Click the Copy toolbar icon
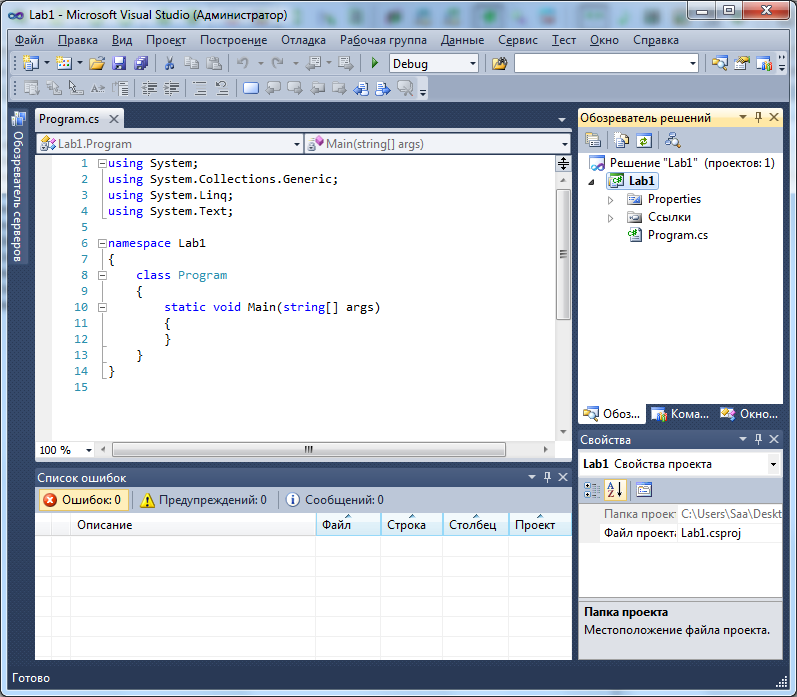This screenshot has height=697, width=797. (192, 64)
